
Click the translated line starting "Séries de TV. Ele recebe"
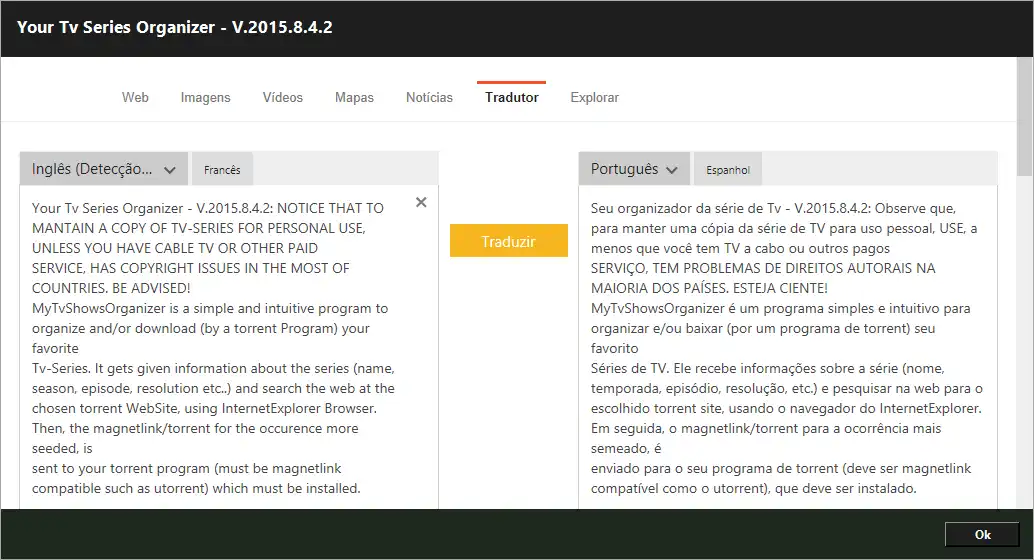(768, 368)
